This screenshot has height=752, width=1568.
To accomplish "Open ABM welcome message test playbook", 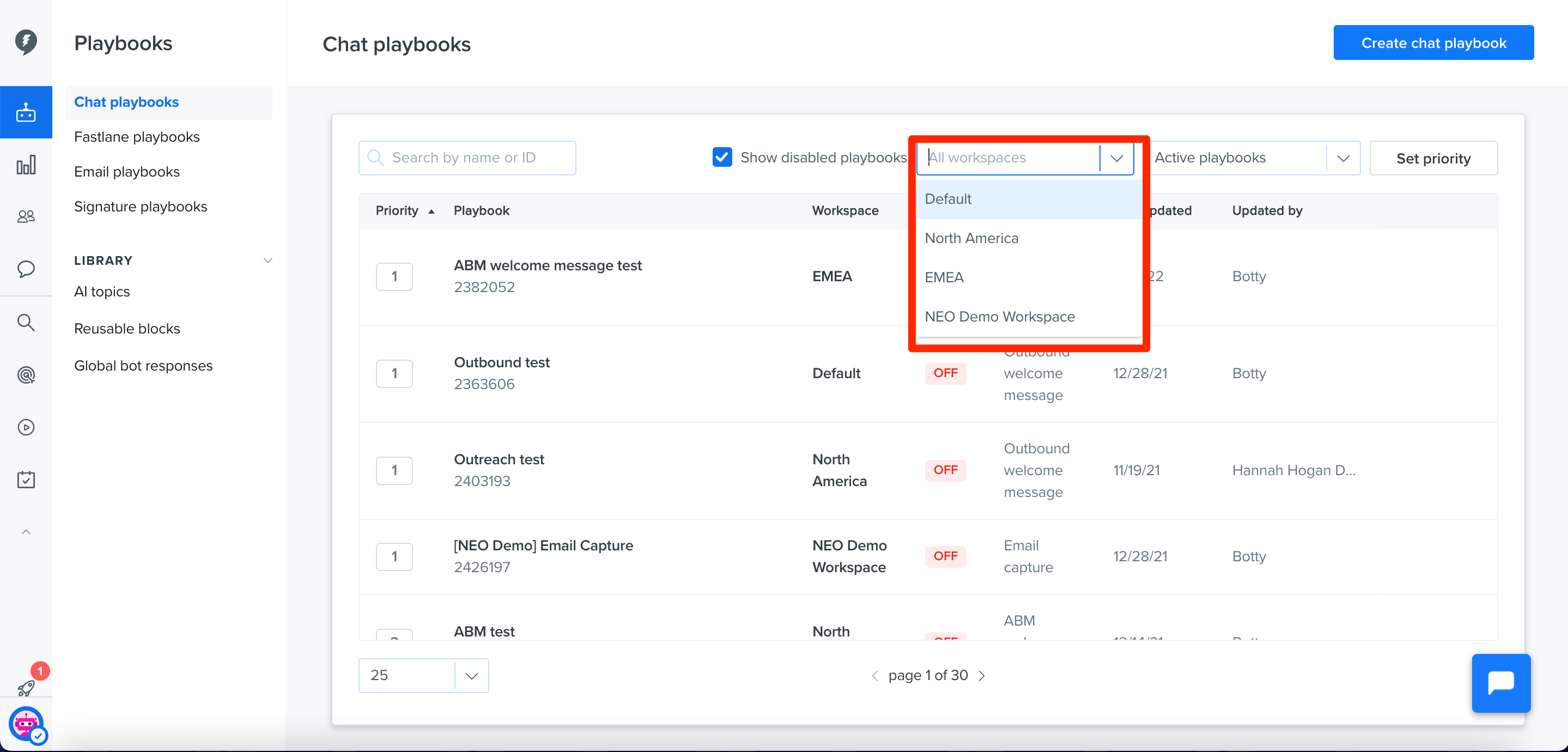I will (547, 265).
